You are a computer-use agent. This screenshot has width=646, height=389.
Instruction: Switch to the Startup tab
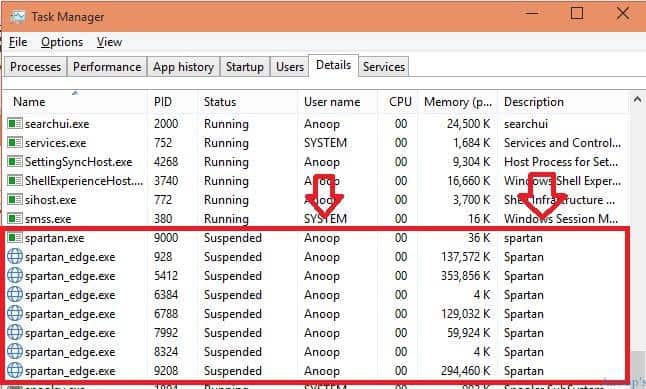(x=245, y=67)
